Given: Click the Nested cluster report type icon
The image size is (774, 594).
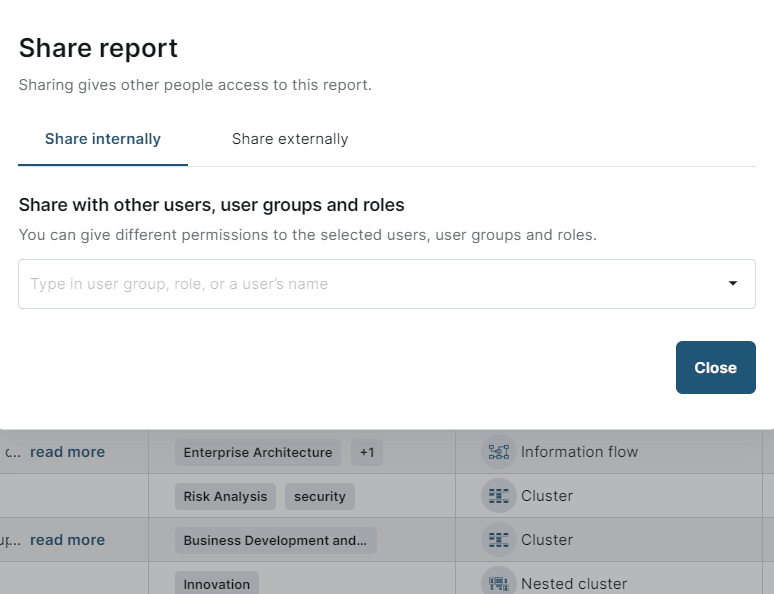Looking at the screenshot, I should click(498, 583).
